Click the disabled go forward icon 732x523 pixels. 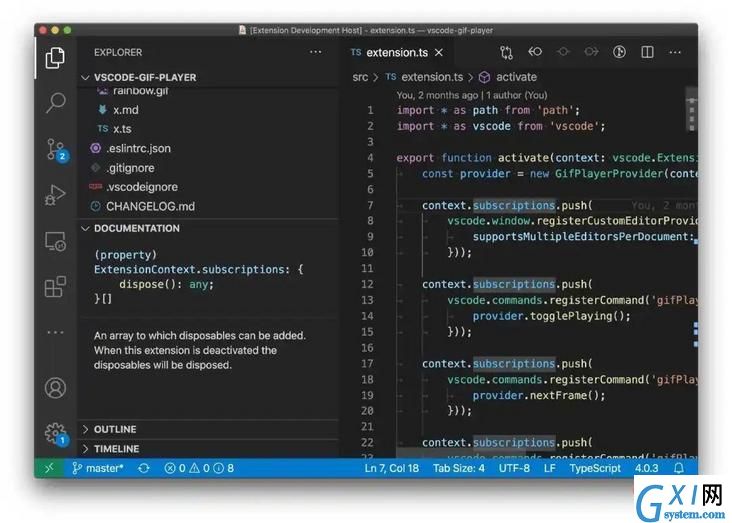591,51
